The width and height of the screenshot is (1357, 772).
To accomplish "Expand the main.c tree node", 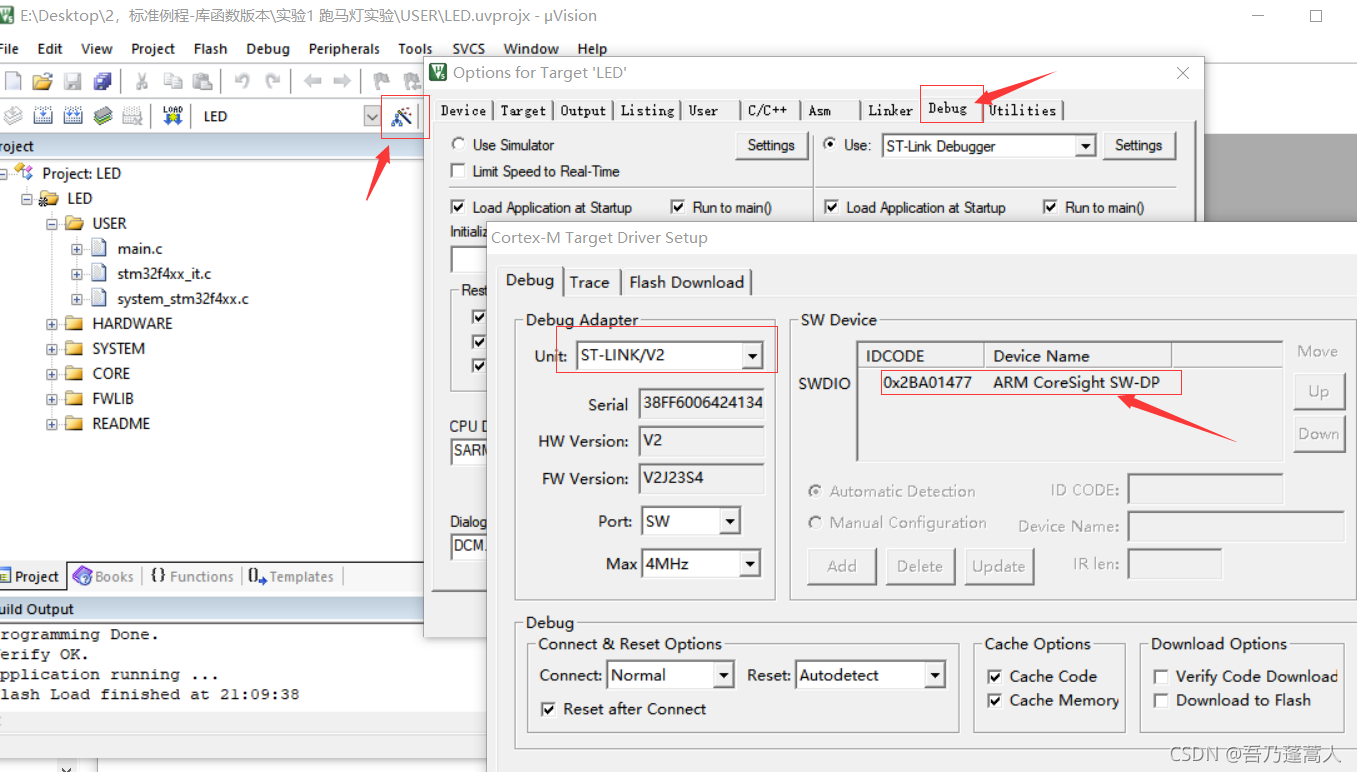I will [77, 248].
